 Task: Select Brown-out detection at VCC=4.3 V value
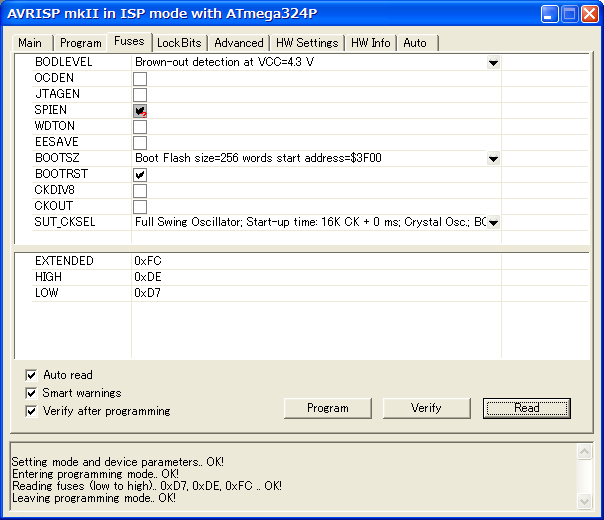pos(224,62)
